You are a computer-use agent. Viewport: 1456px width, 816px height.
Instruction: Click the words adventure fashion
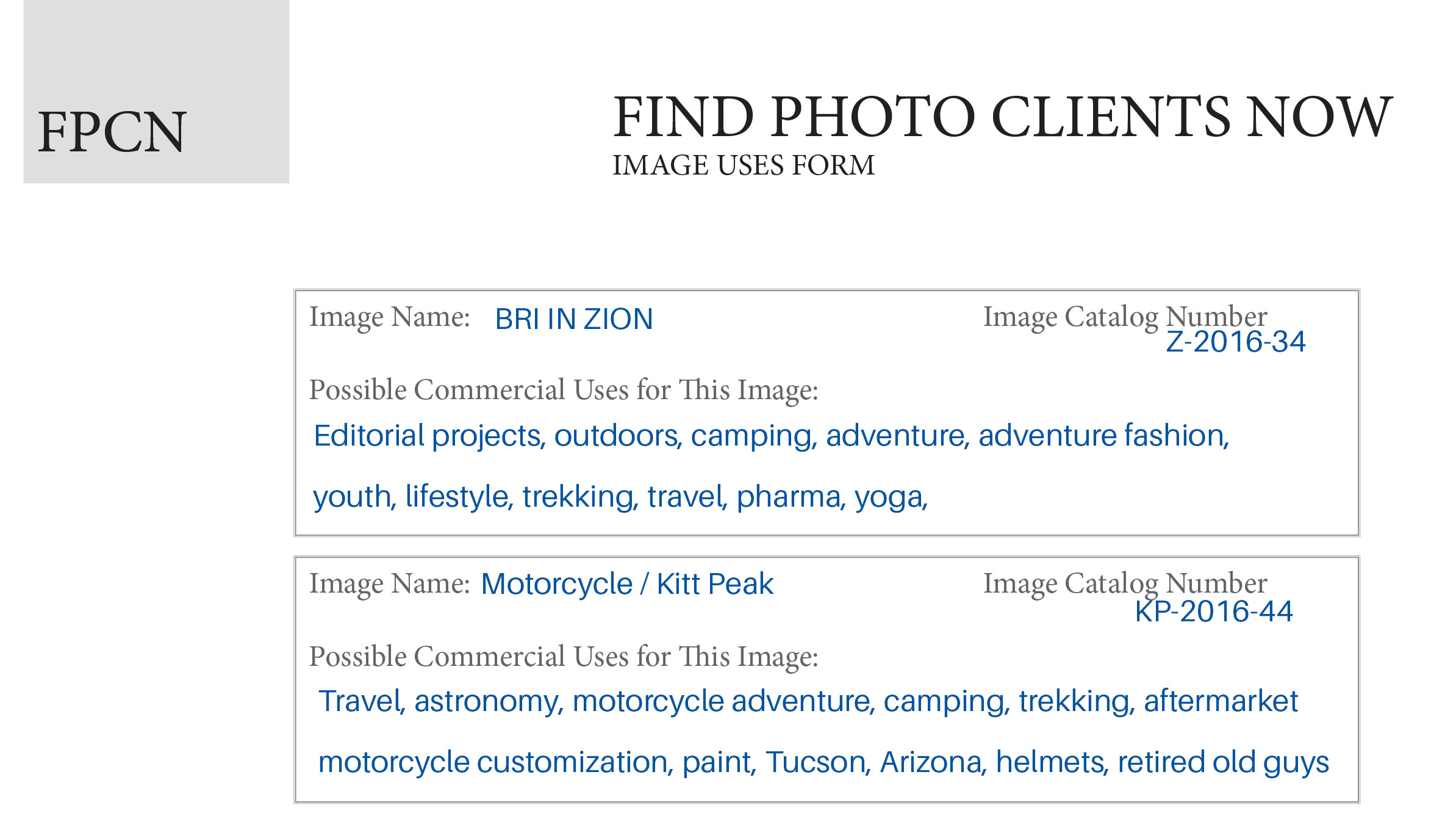pyautogui.click(x=1103, y=436)
